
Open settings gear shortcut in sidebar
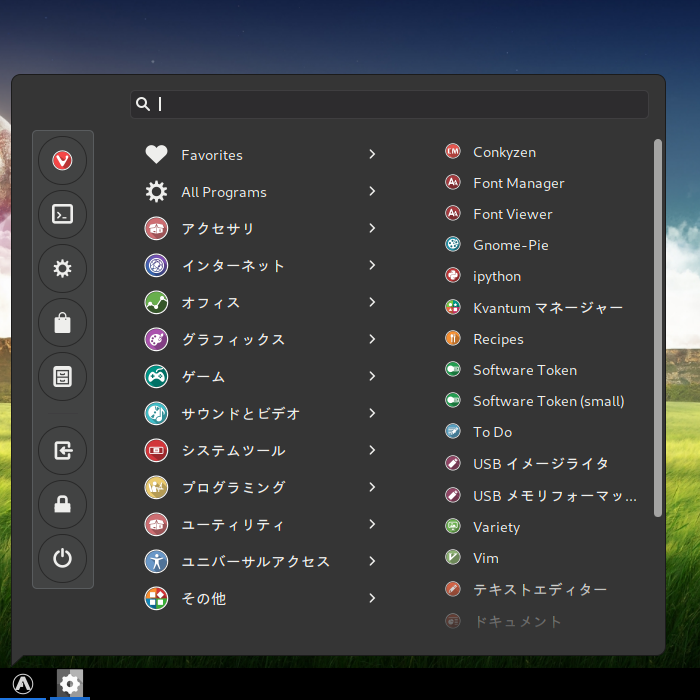(x=62, y=268)
